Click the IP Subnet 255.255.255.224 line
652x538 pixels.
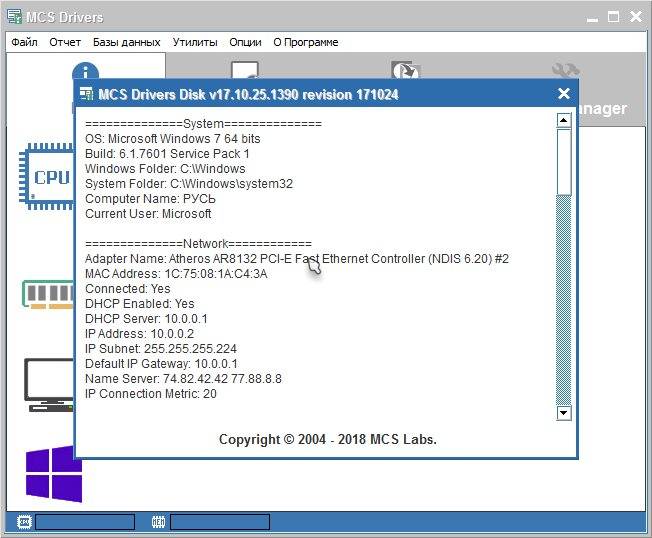click(x=161, y=348)
